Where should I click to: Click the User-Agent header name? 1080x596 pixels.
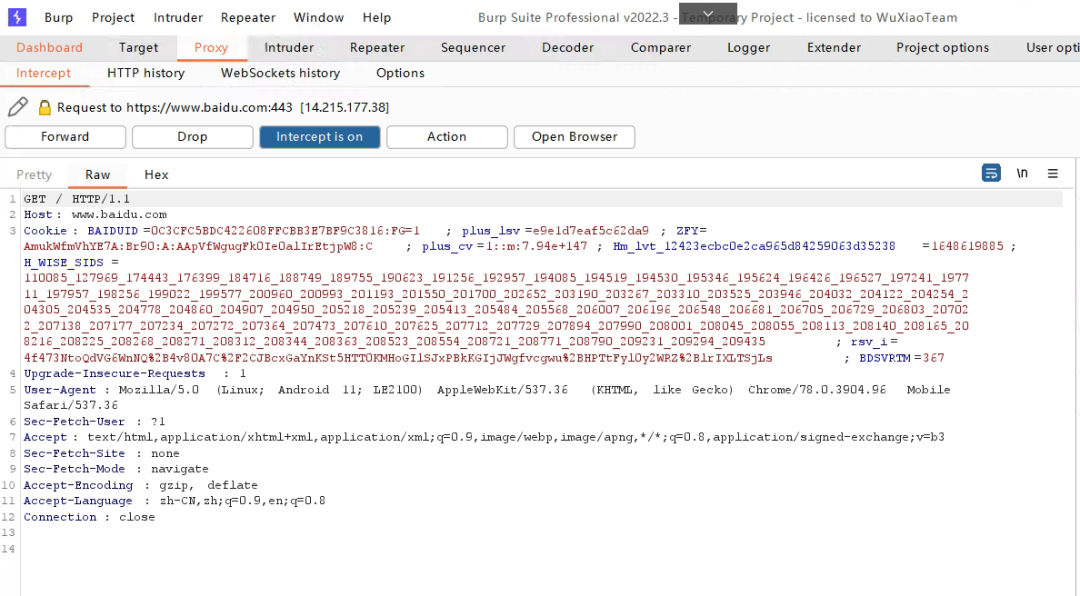(x=60, y=389)
